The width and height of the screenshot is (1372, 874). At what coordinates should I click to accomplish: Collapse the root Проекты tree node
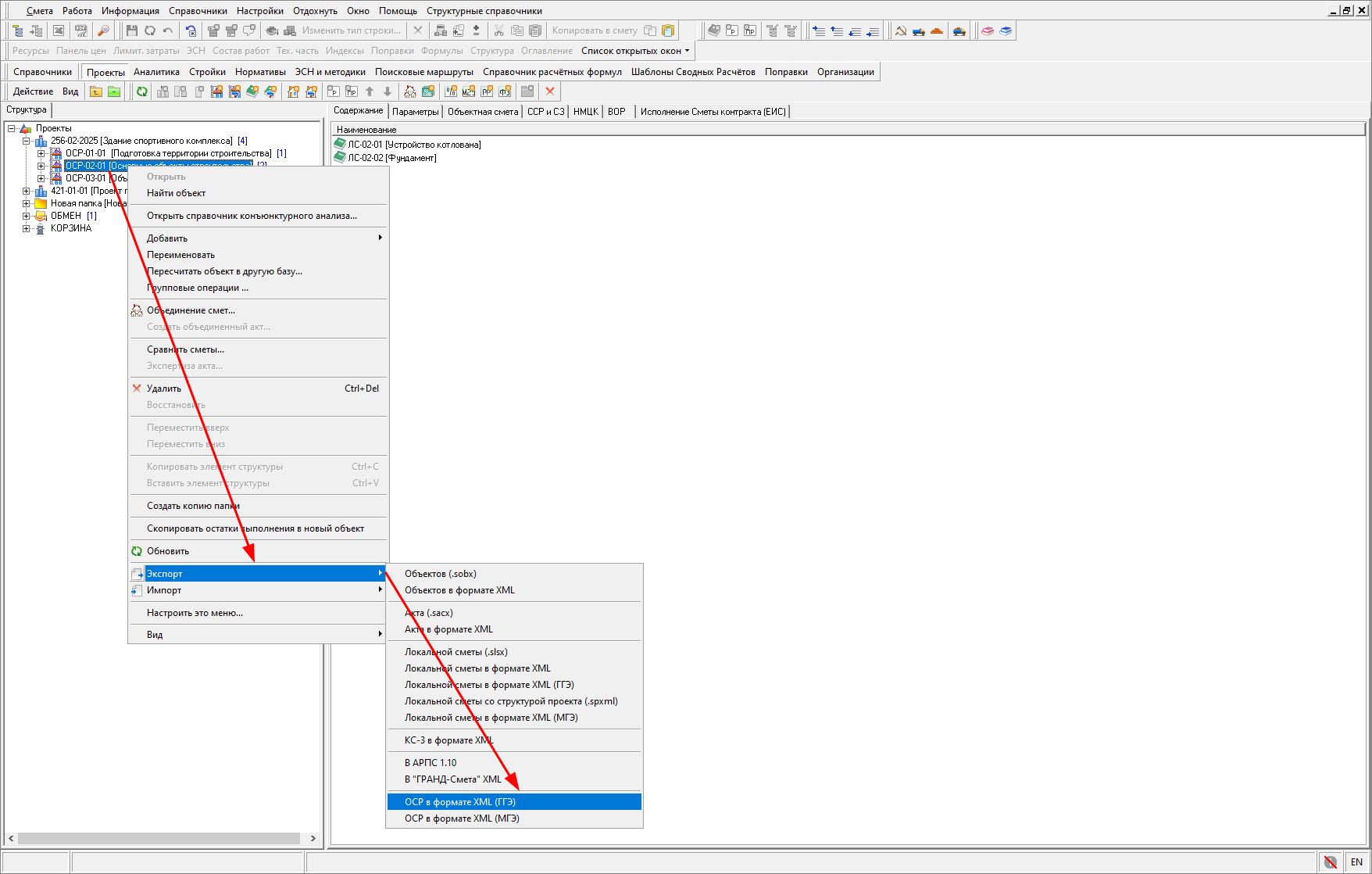pyautogui.click(x=12, y=128)
